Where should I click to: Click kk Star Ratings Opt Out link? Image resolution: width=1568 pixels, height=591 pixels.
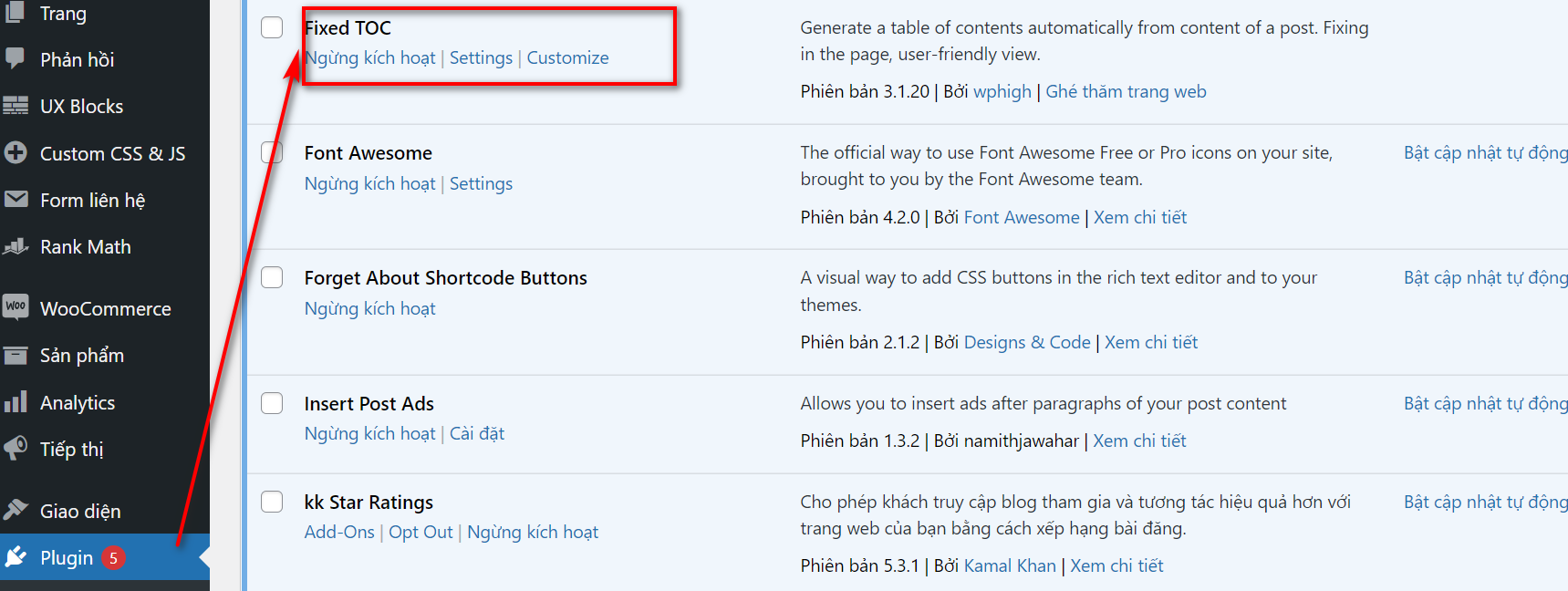[x=421, y=532]
